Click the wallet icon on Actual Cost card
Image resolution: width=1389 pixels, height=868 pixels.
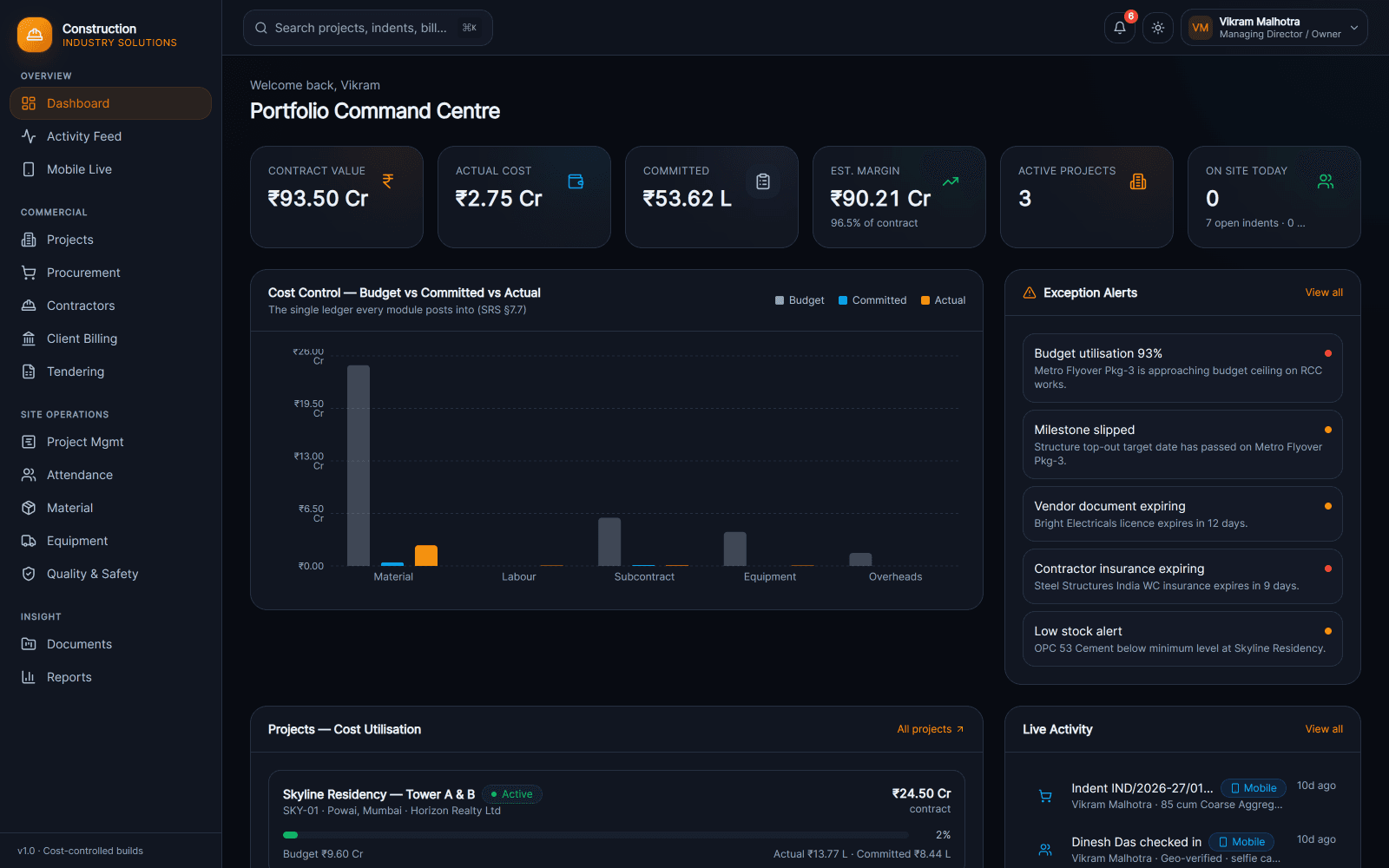pyautogui.click(x=576, y=181)
